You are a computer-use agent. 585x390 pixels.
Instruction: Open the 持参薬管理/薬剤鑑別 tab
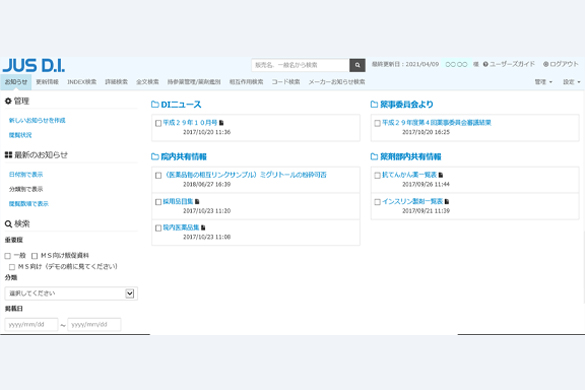tap(194, 82)
